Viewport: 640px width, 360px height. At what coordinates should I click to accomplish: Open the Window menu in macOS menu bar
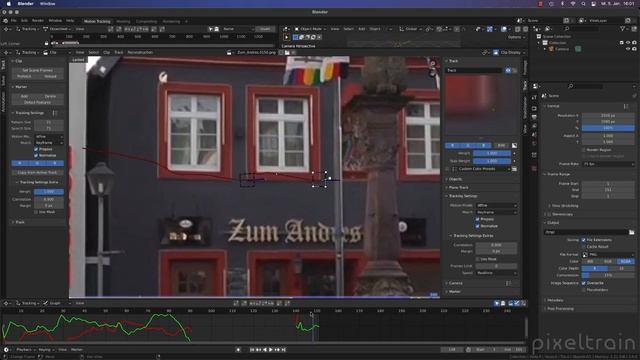pos(47,4)
